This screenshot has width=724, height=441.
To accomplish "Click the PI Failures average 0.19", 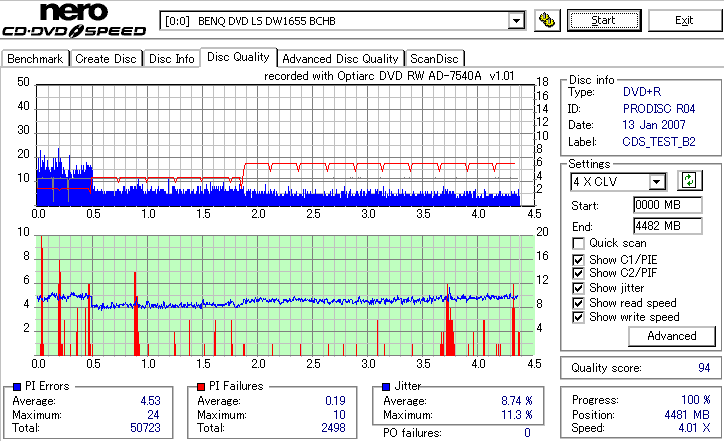I will click(335, 401).
